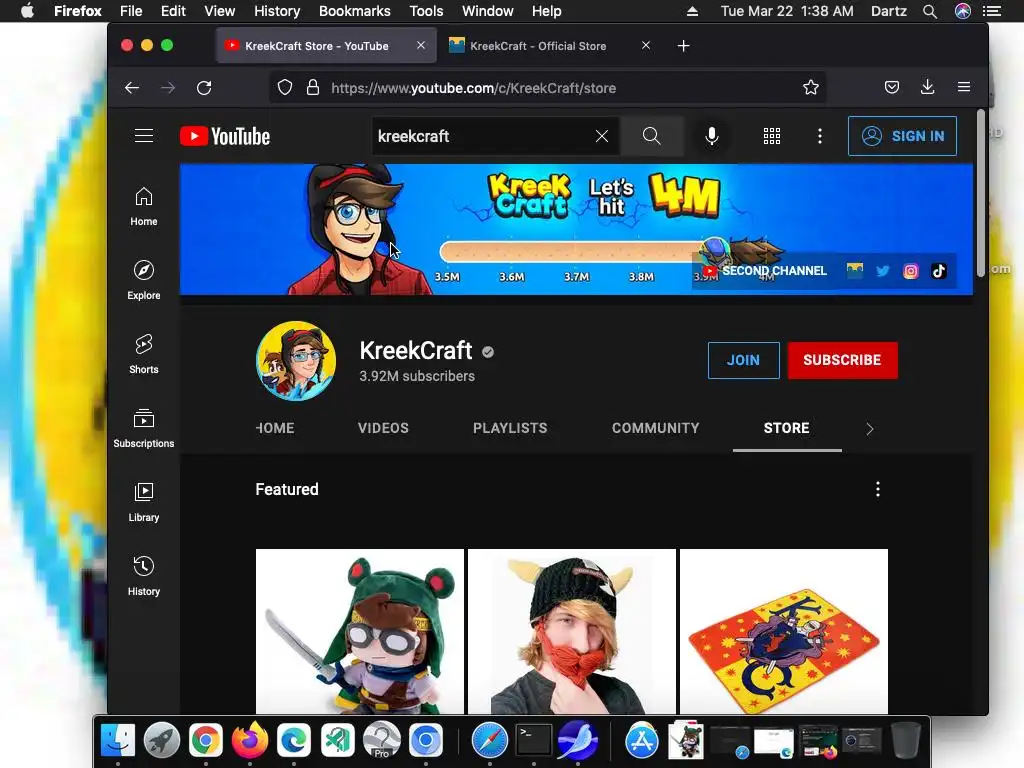Open Spotlight search in menu bar
The image size is (1024, 768).
click(x=930, y=11)
